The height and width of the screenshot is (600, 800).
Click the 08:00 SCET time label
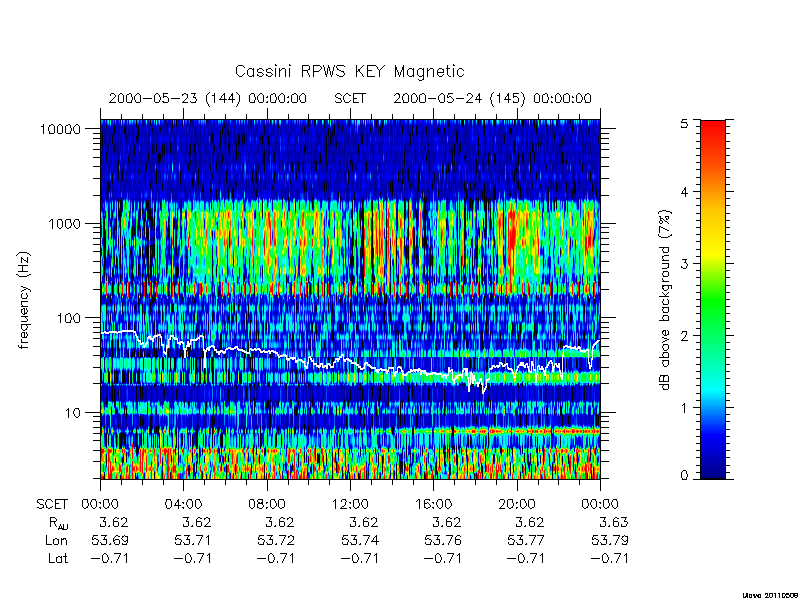267,505
